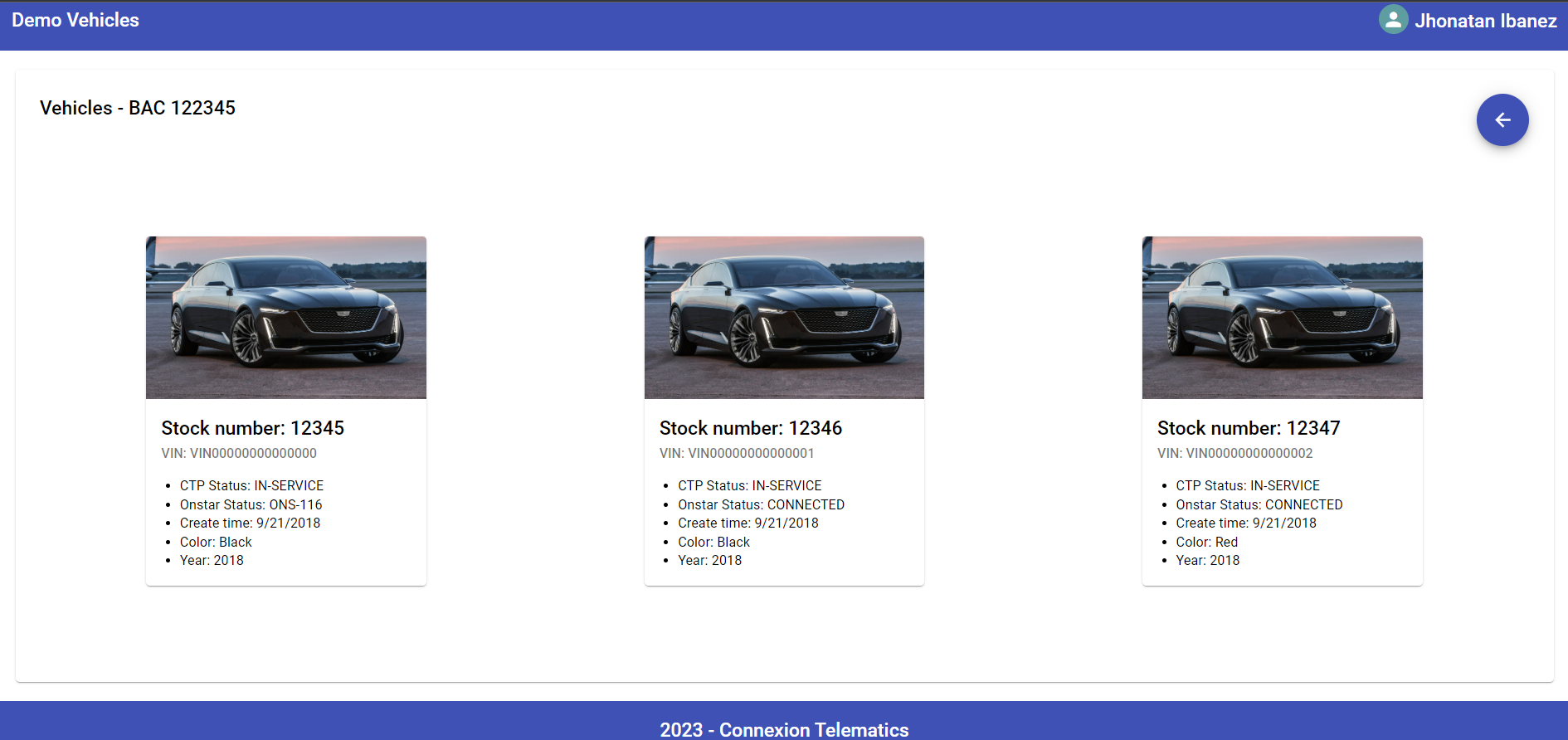Click Onstar Status: CONNECTED on stock 12347

click(1259, 504)
